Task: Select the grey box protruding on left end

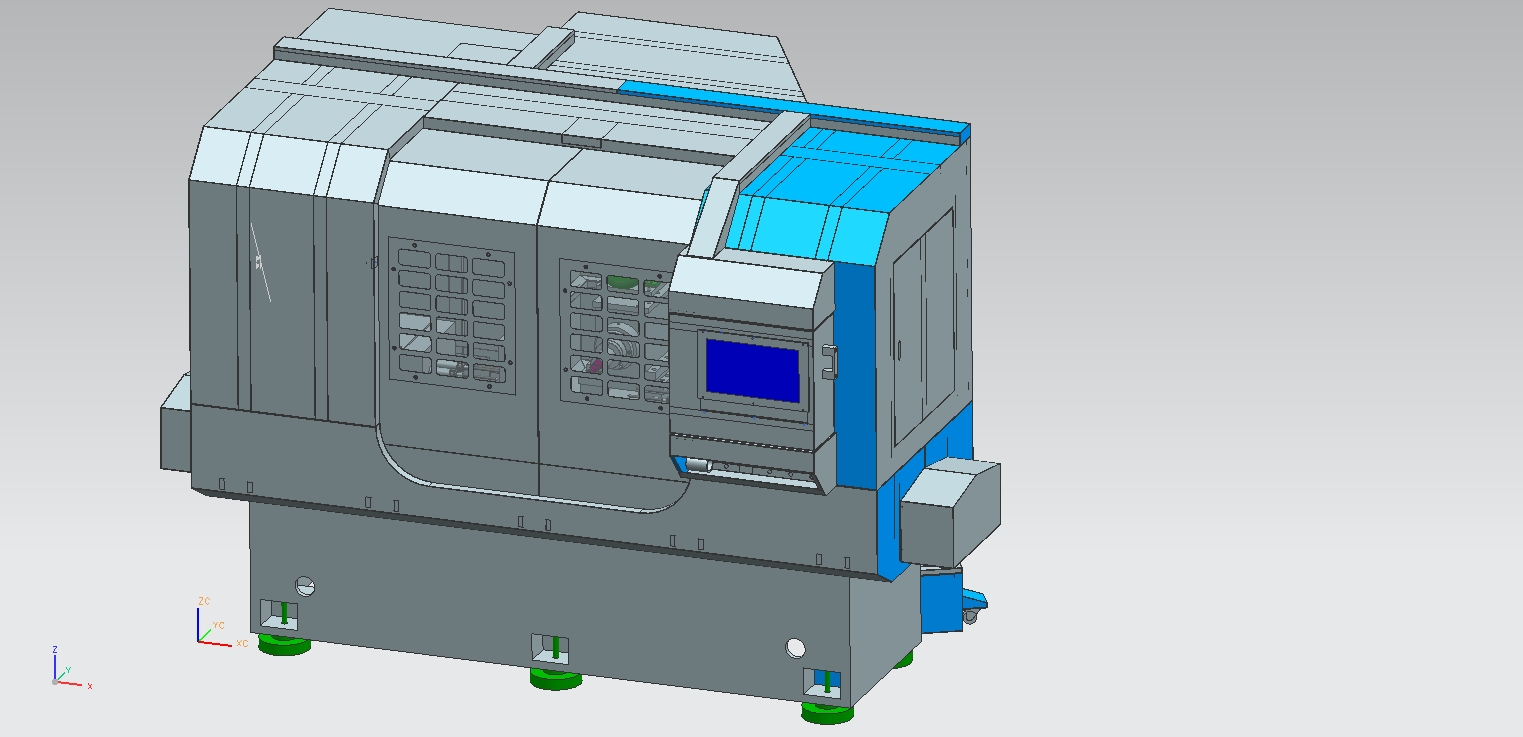Action: pos(176,422)
